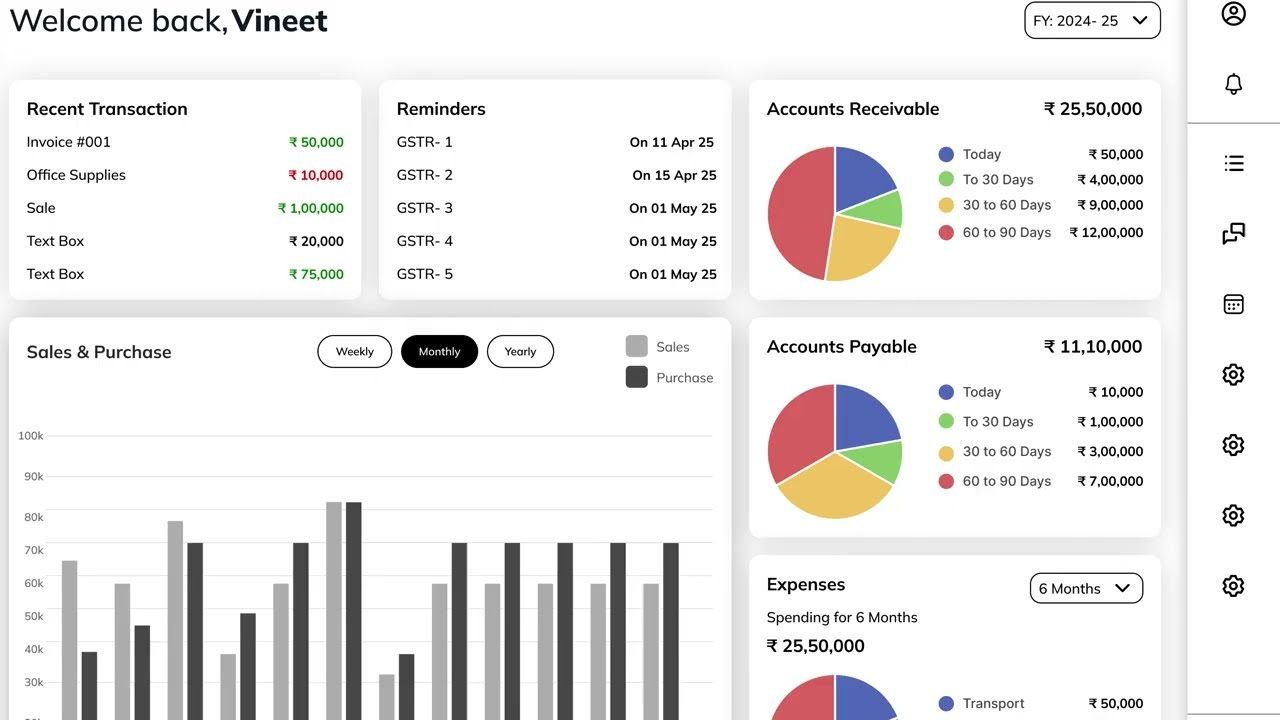Viewport: 1280px width, 720px height.
Task: Open the GSTR-1 reminder
Action: pos(425,142)
